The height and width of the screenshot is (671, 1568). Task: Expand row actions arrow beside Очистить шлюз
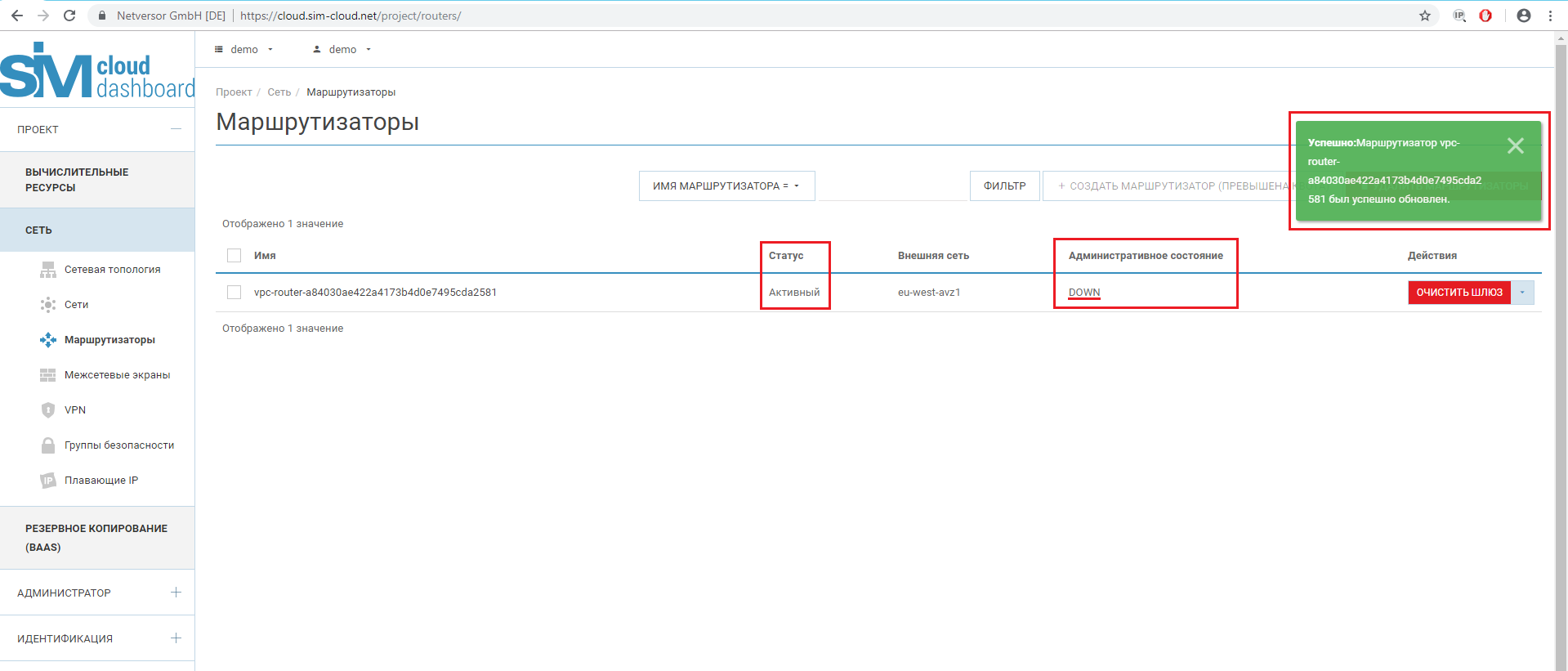[x=1522, y=293]
